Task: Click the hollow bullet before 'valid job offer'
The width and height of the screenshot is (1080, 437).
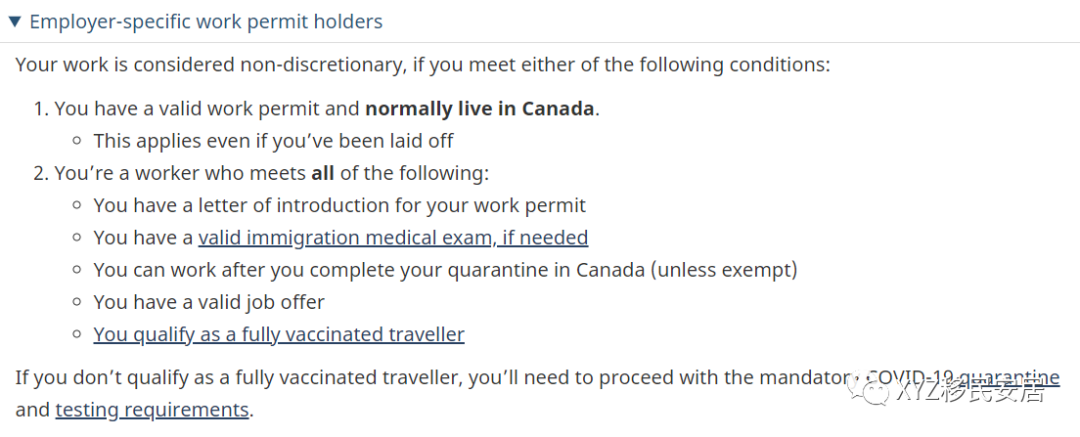Action: [78, 302]
